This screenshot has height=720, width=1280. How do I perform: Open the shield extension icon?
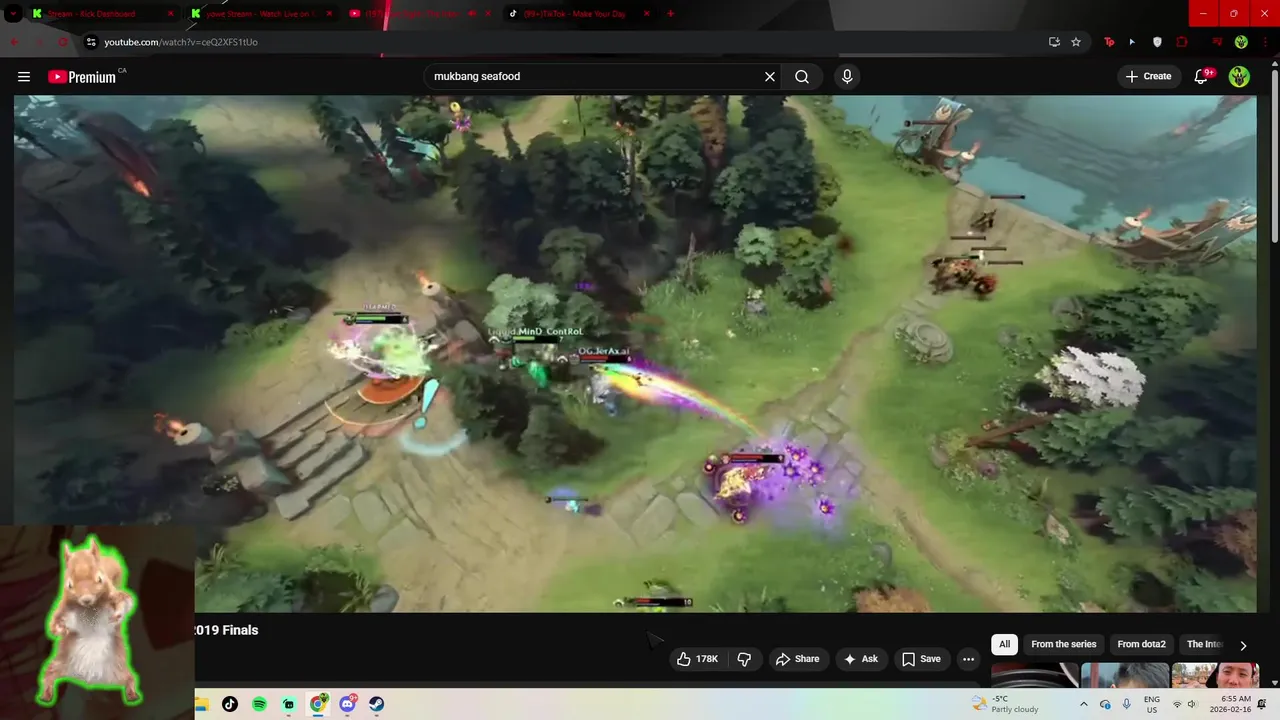pos(1157,42)
